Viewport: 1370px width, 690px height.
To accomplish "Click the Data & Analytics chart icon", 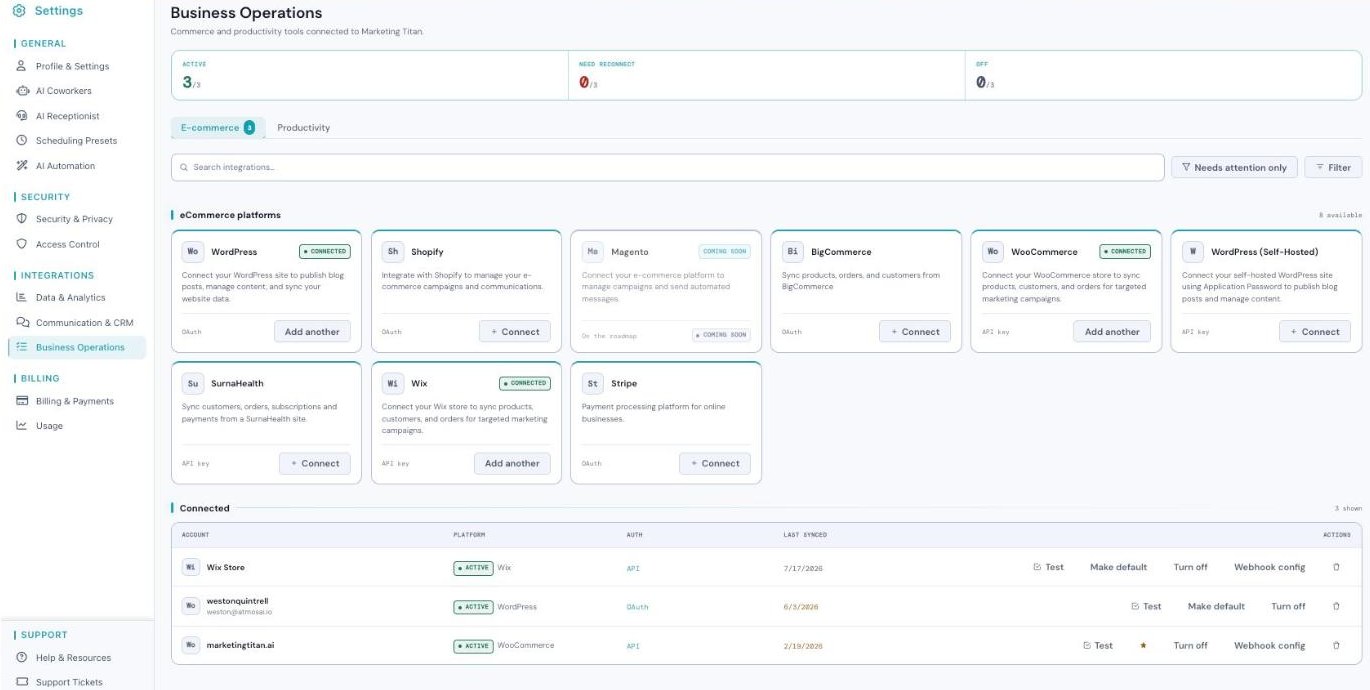I will 22,297.
